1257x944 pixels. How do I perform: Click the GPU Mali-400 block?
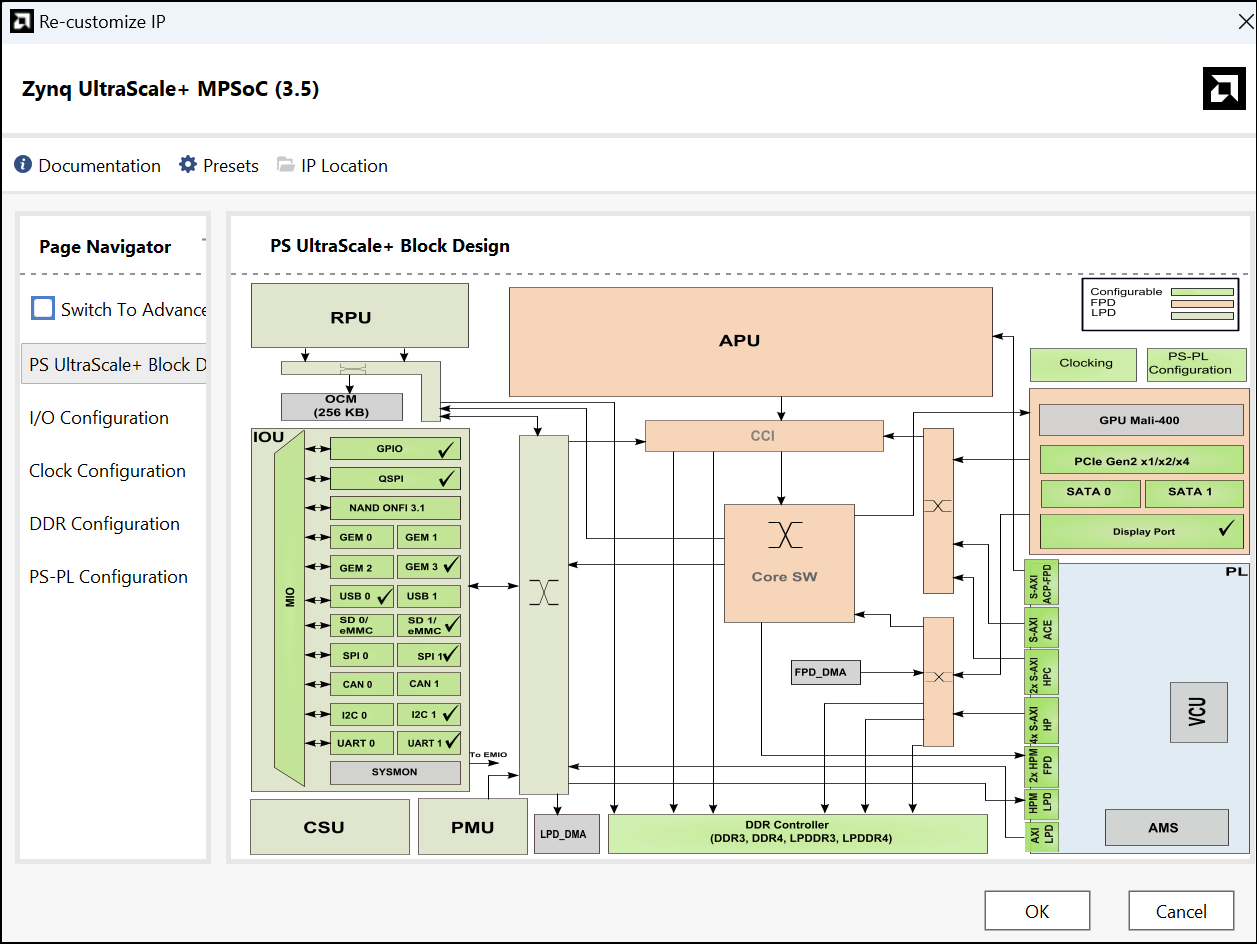click(x=1141, y=420)
